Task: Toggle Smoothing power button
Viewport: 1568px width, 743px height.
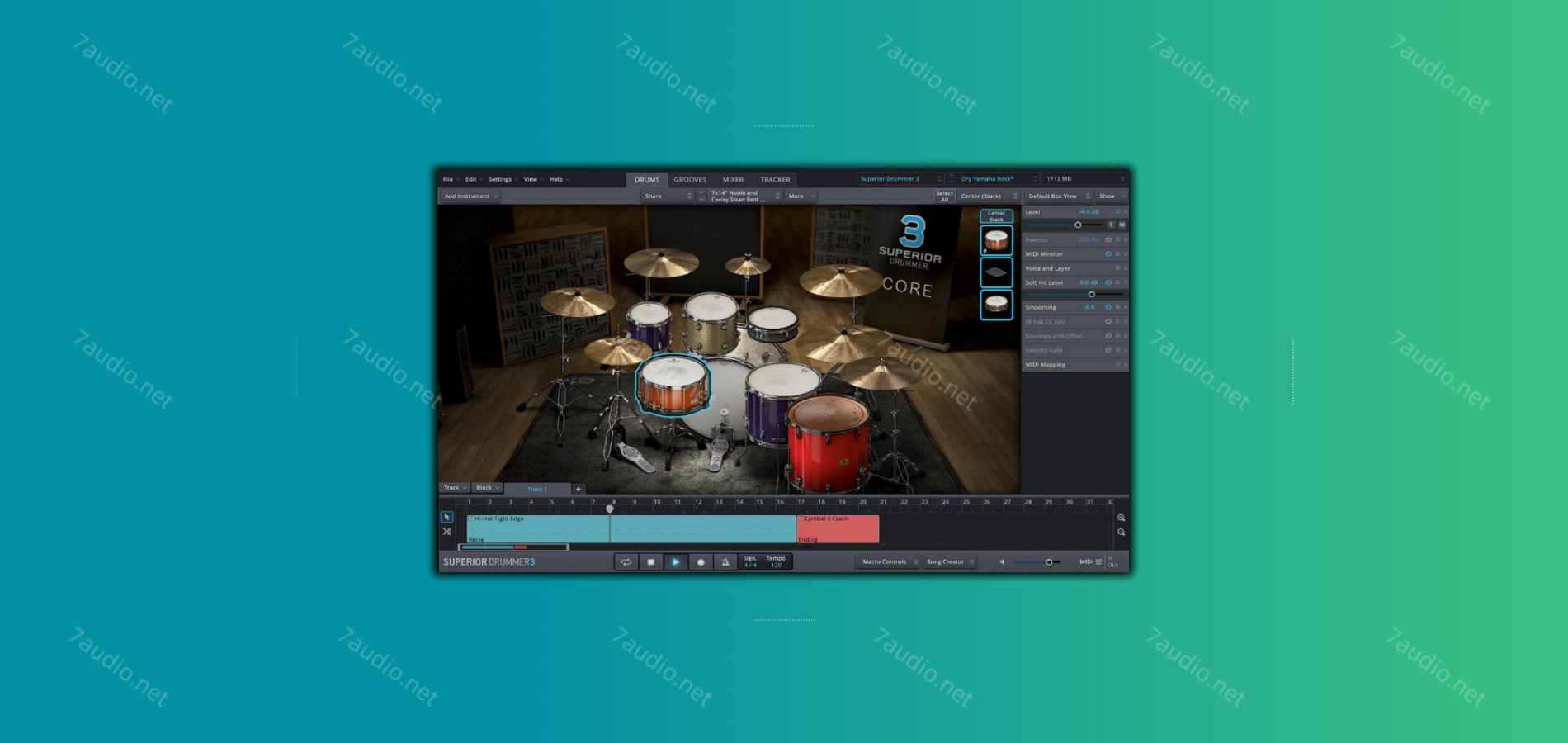Action: [1108, 307]
